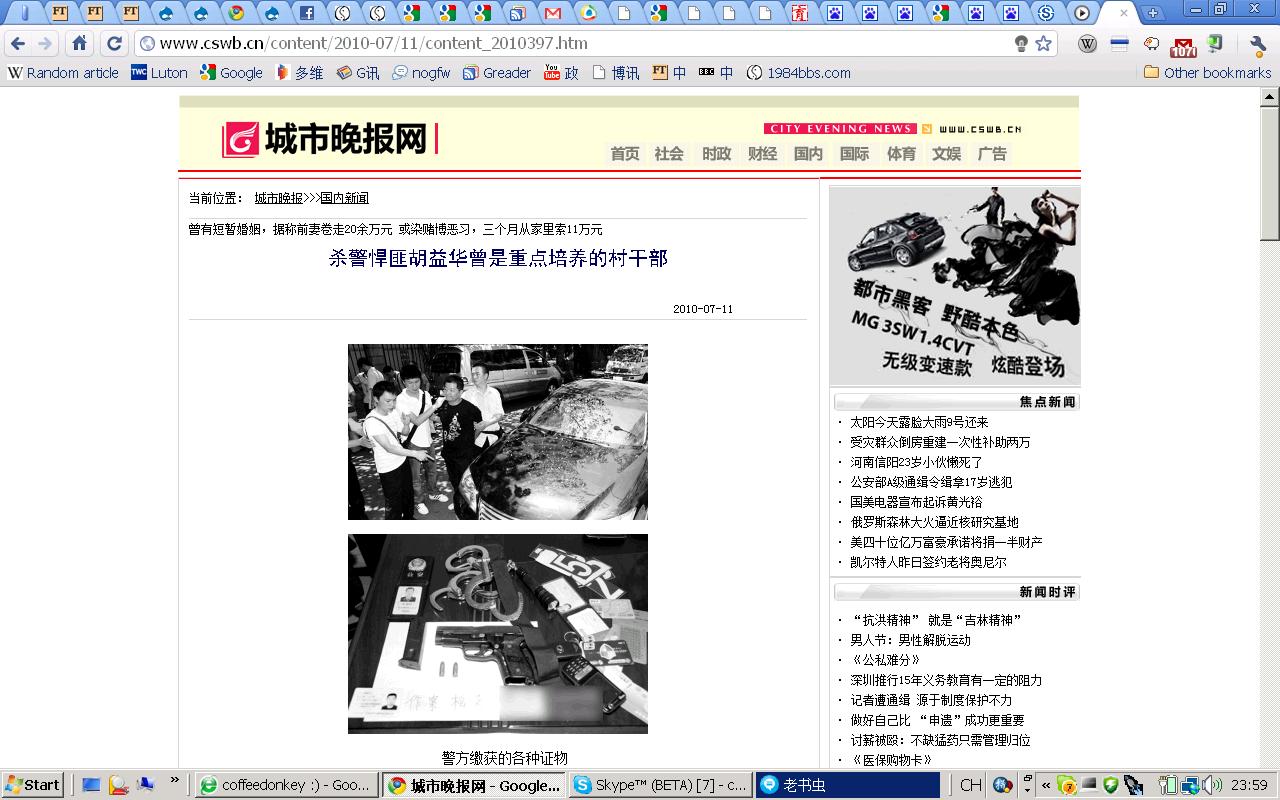Open the 1984bbs.com bookmark

799,73
